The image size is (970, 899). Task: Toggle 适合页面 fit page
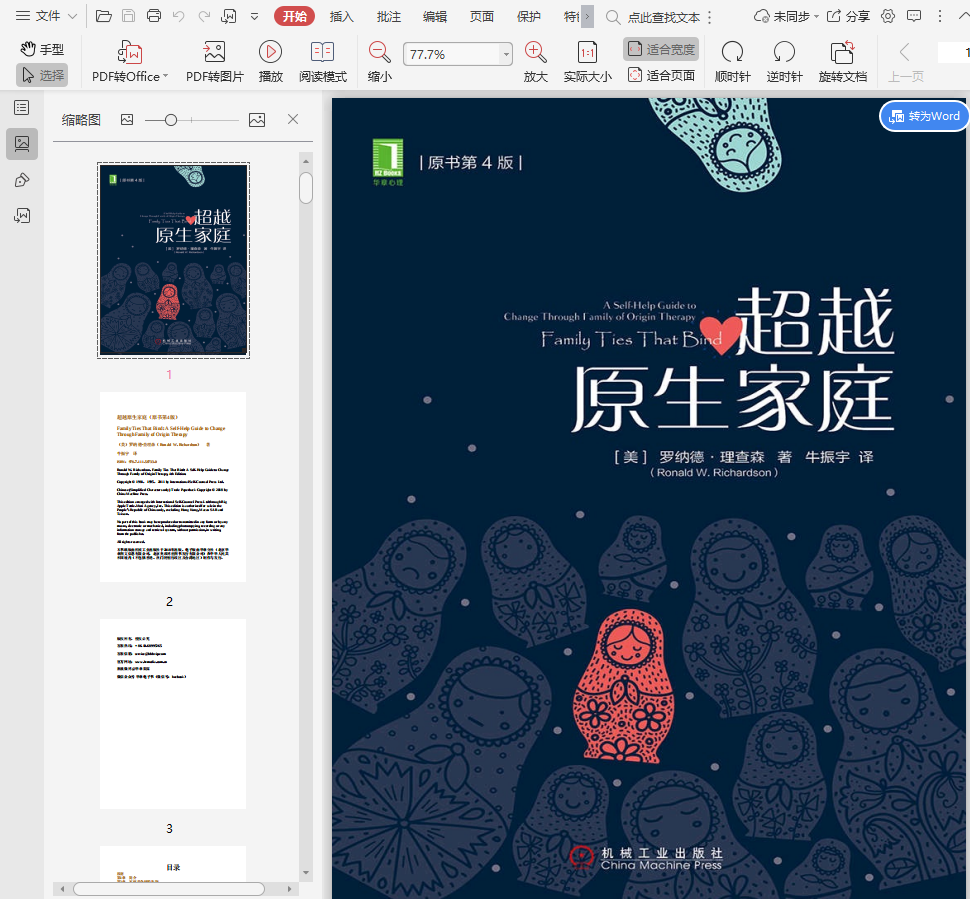661,75
